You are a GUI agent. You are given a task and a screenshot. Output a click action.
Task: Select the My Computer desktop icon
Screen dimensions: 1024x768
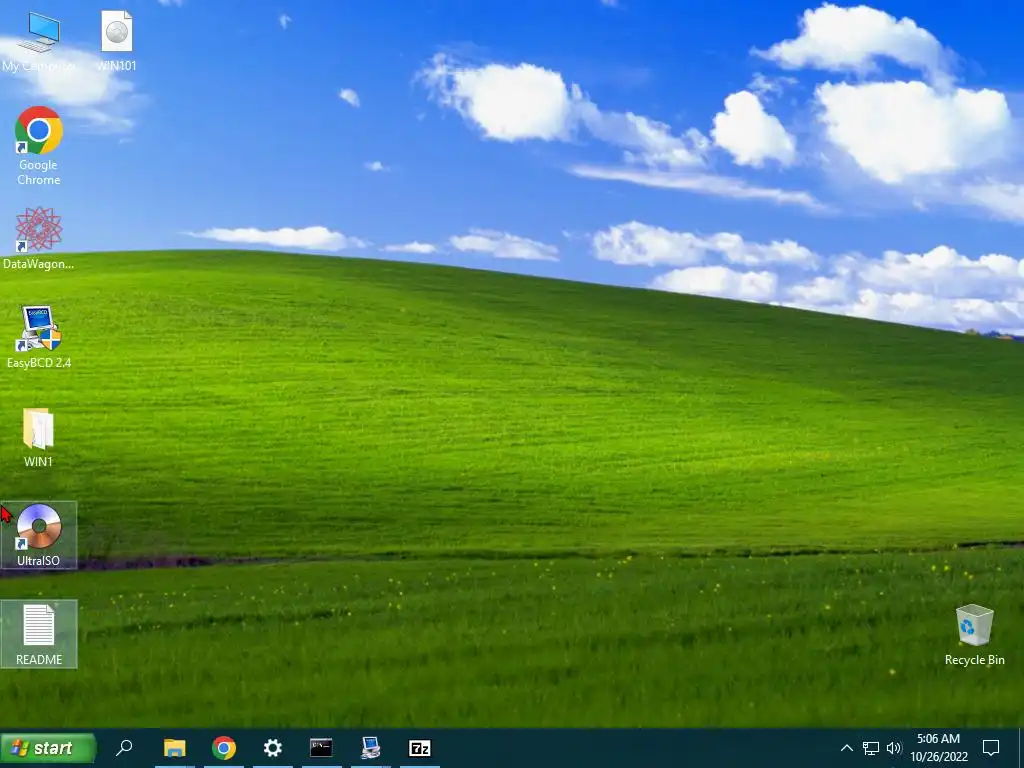click(39, 41)
